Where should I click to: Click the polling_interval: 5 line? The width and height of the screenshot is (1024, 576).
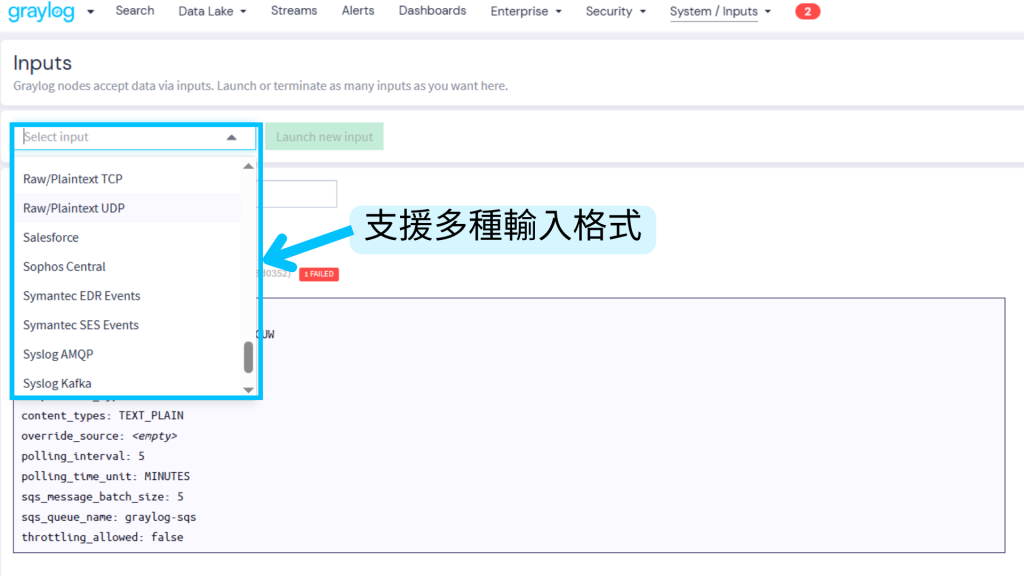coord(83,456)
